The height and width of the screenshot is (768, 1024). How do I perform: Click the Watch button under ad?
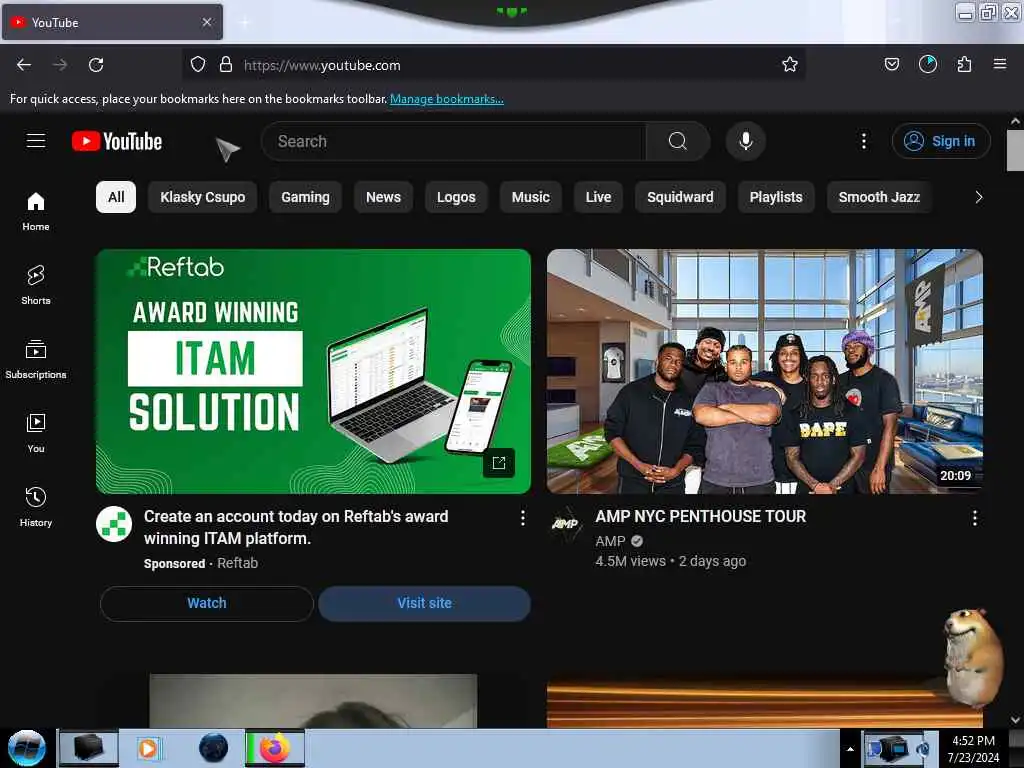tap(207, 603)
